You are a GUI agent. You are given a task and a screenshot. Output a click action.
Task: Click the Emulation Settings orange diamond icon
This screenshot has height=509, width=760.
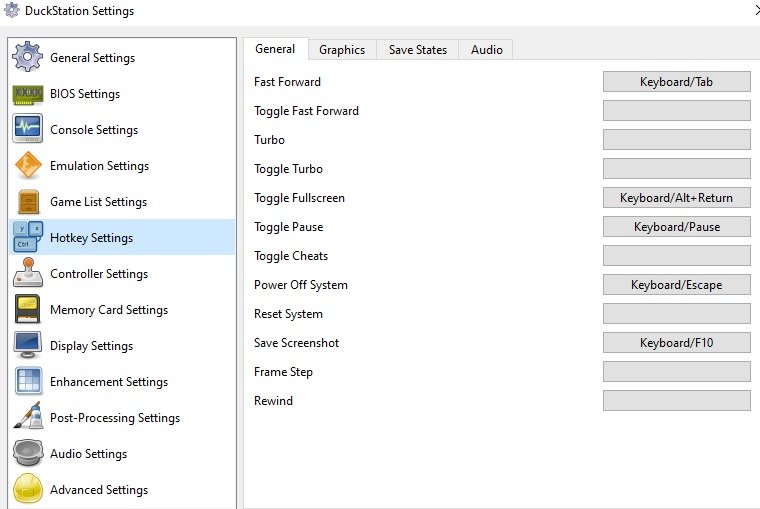(x=28, y=165)
